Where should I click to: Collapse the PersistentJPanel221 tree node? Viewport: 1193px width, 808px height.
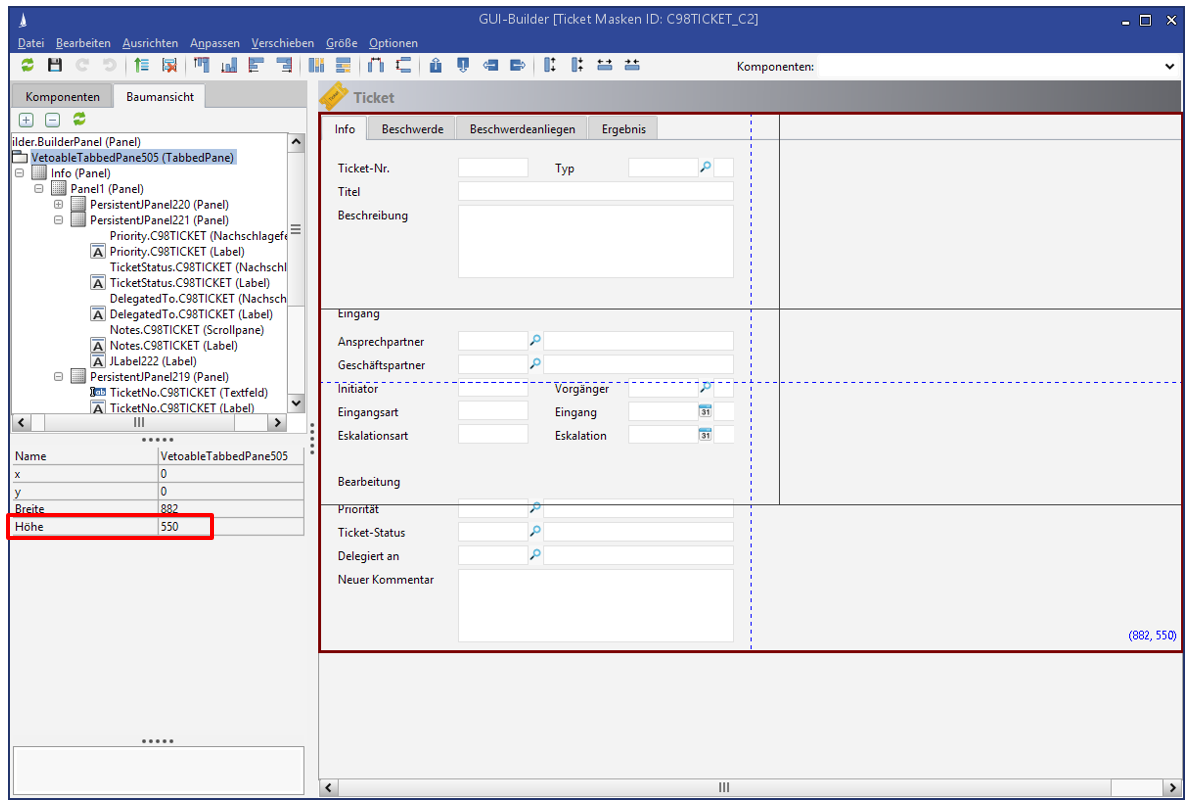59,220
